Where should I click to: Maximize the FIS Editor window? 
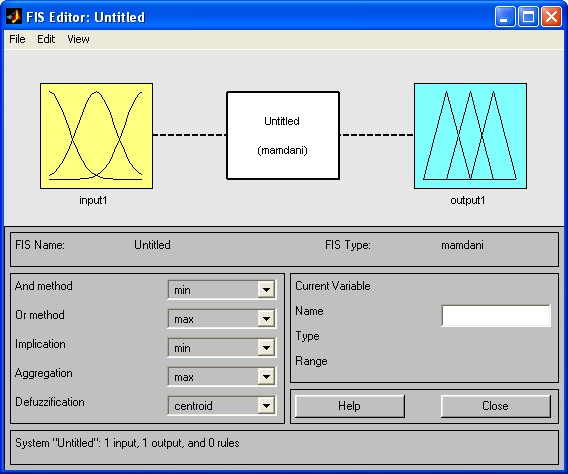click(x=528, y=17)
